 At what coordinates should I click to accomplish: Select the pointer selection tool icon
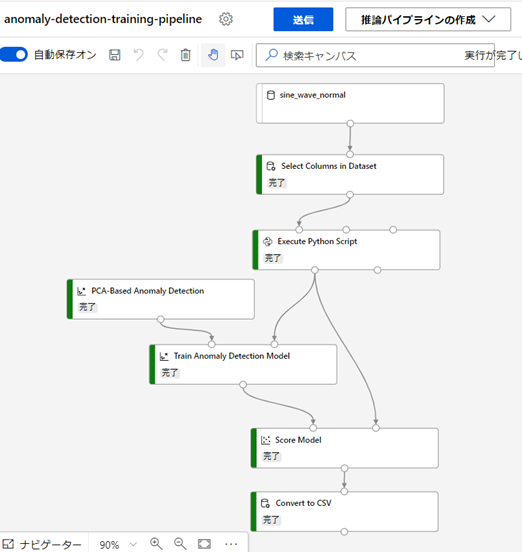237,55
